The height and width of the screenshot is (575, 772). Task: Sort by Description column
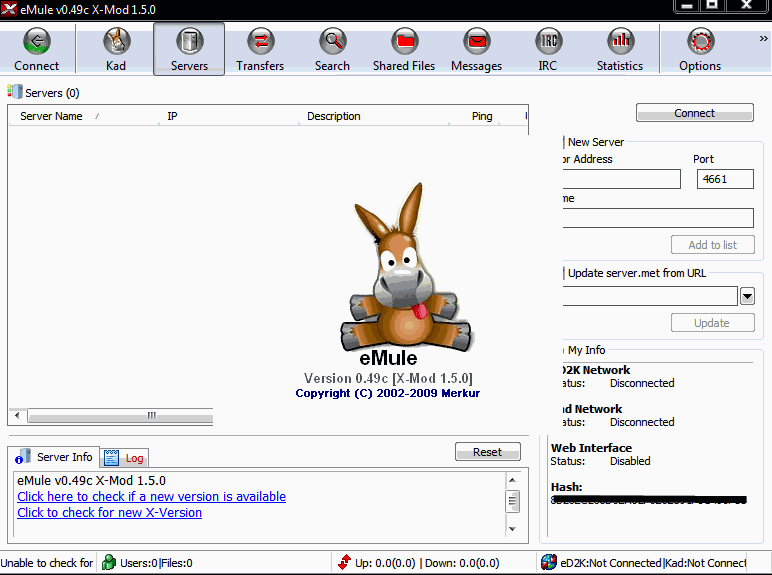pyautogui.click(x=374, y=116)
